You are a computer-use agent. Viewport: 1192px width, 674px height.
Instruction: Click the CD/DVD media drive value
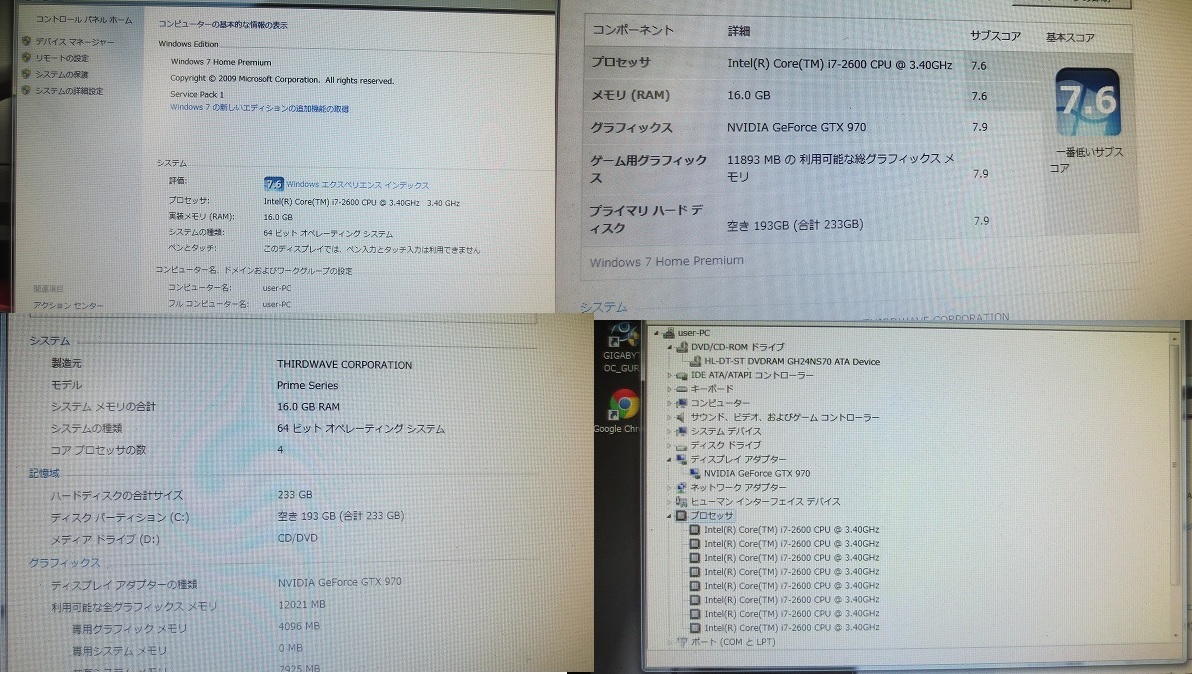(x=297, y=538)
